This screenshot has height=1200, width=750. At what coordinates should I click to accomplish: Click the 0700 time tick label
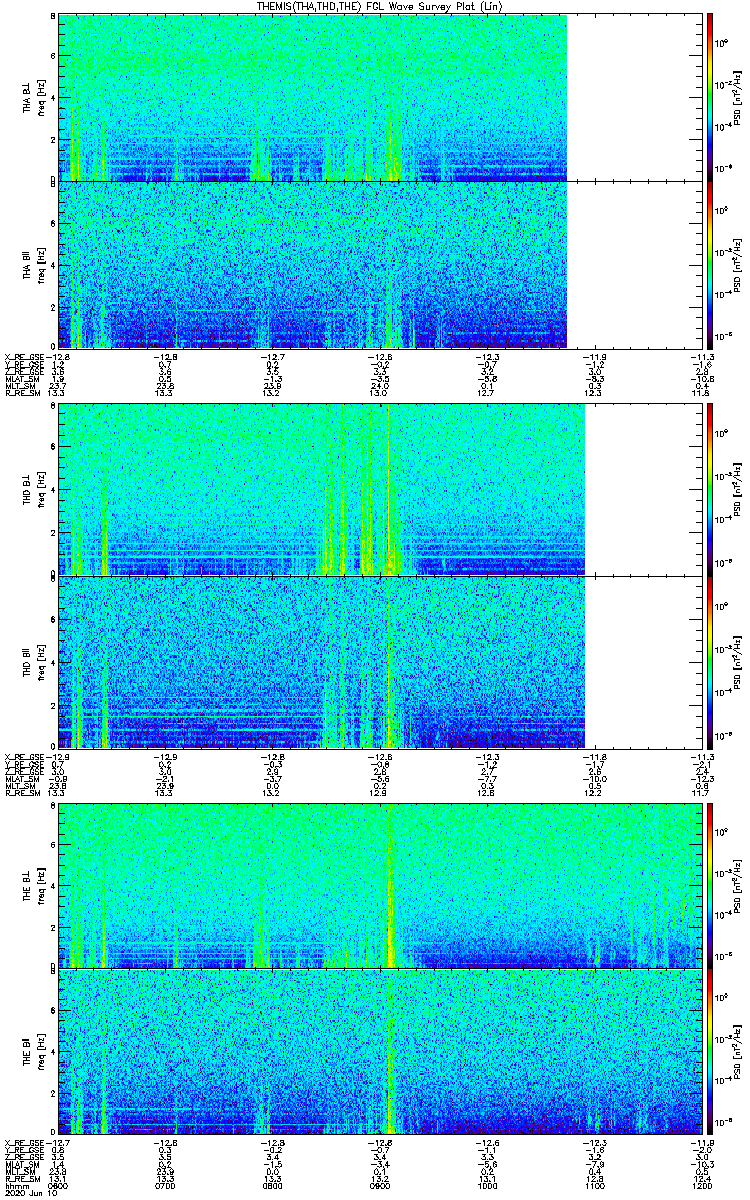[x=165, y=1186]
